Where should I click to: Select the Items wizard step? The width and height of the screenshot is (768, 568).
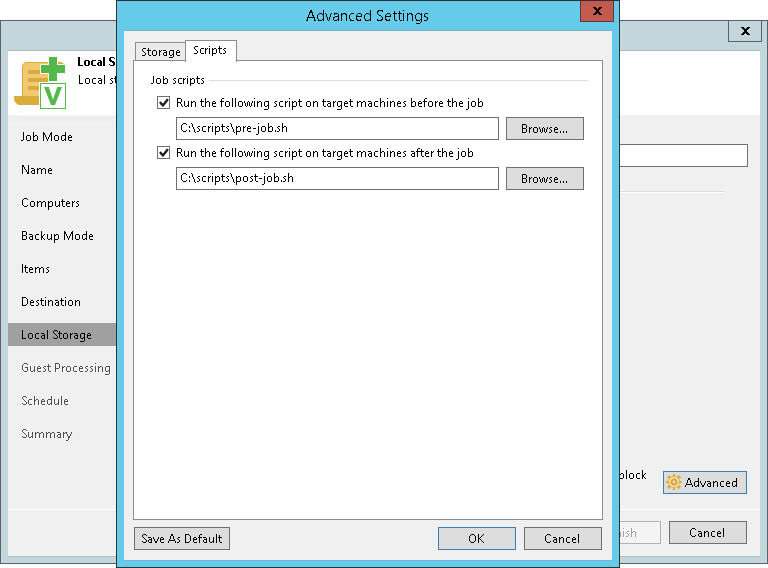coord(35,269)
